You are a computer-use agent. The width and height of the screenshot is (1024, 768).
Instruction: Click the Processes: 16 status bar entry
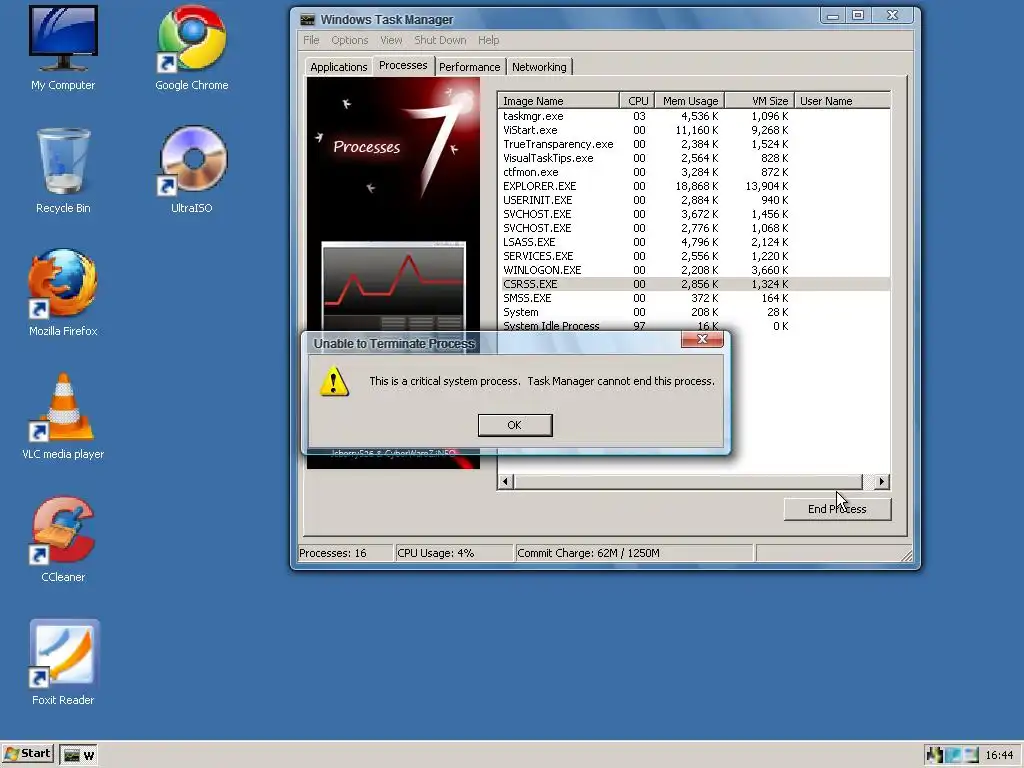click(x=345, y=553)
